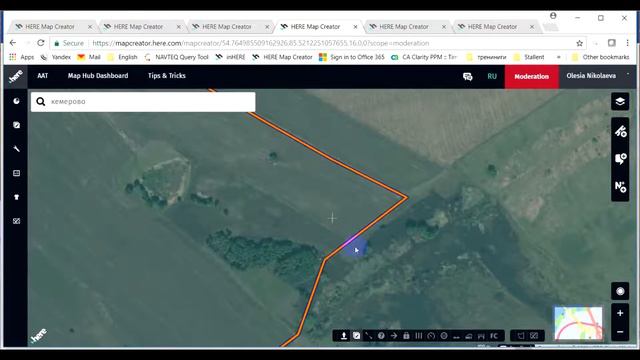Switch to the first HERE Map Creator tab
The width and height of the screenshot is (640, 360).
point(53,27)
